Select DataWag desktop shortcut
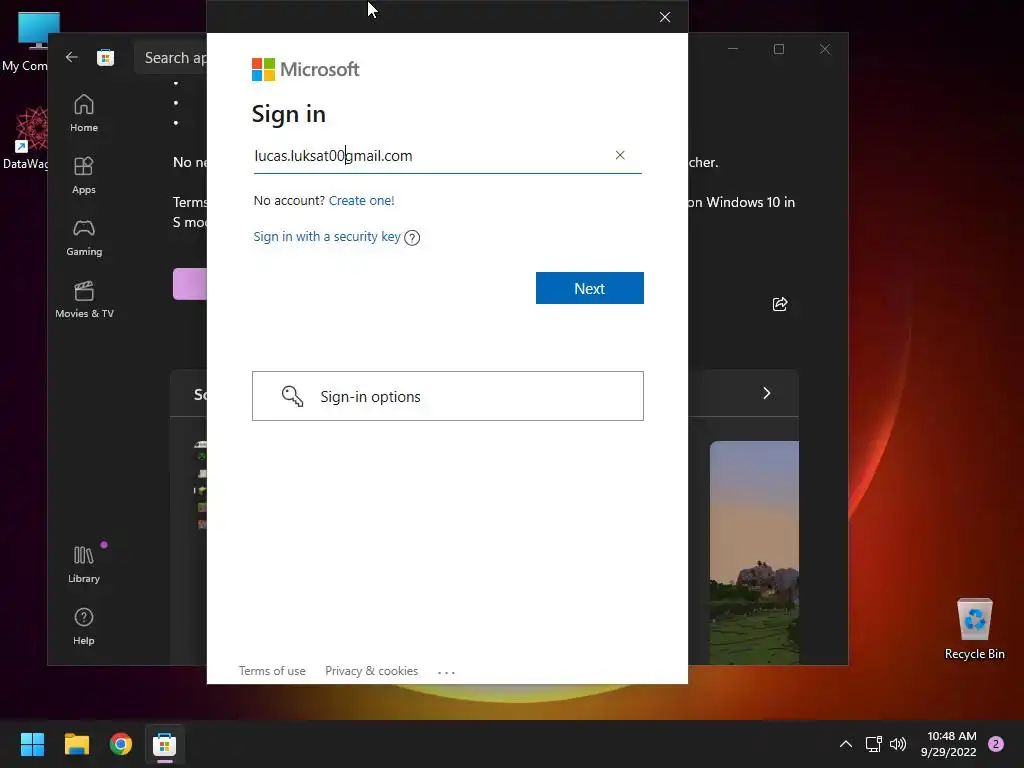Screen dimensions: 1024x768 coord(26,138)
